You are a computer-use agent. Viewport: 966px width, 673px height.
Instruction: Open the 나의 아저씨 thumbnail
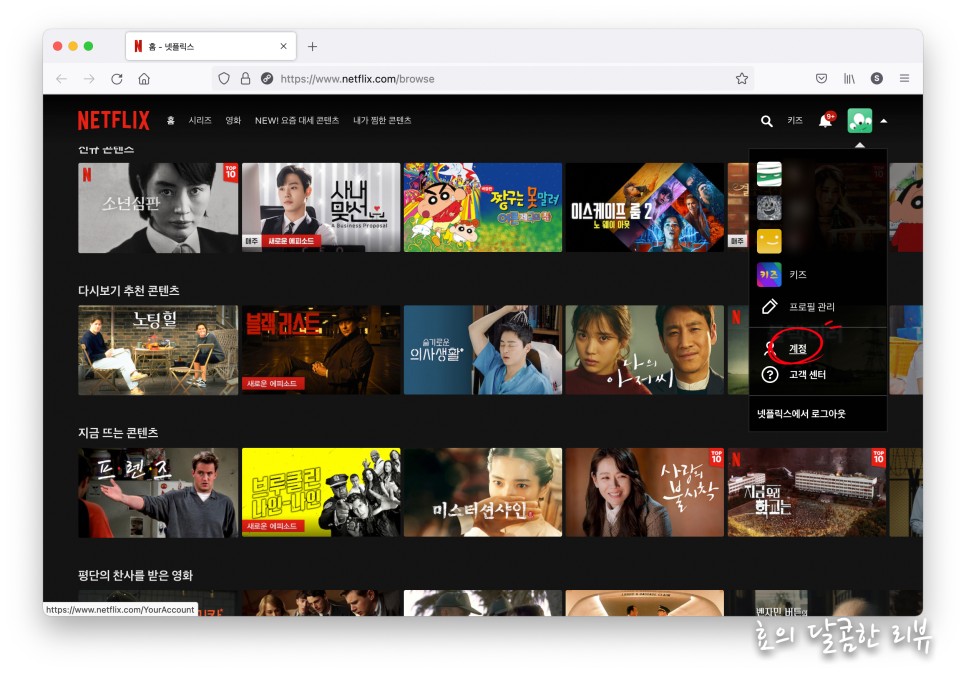coord(644,350)
